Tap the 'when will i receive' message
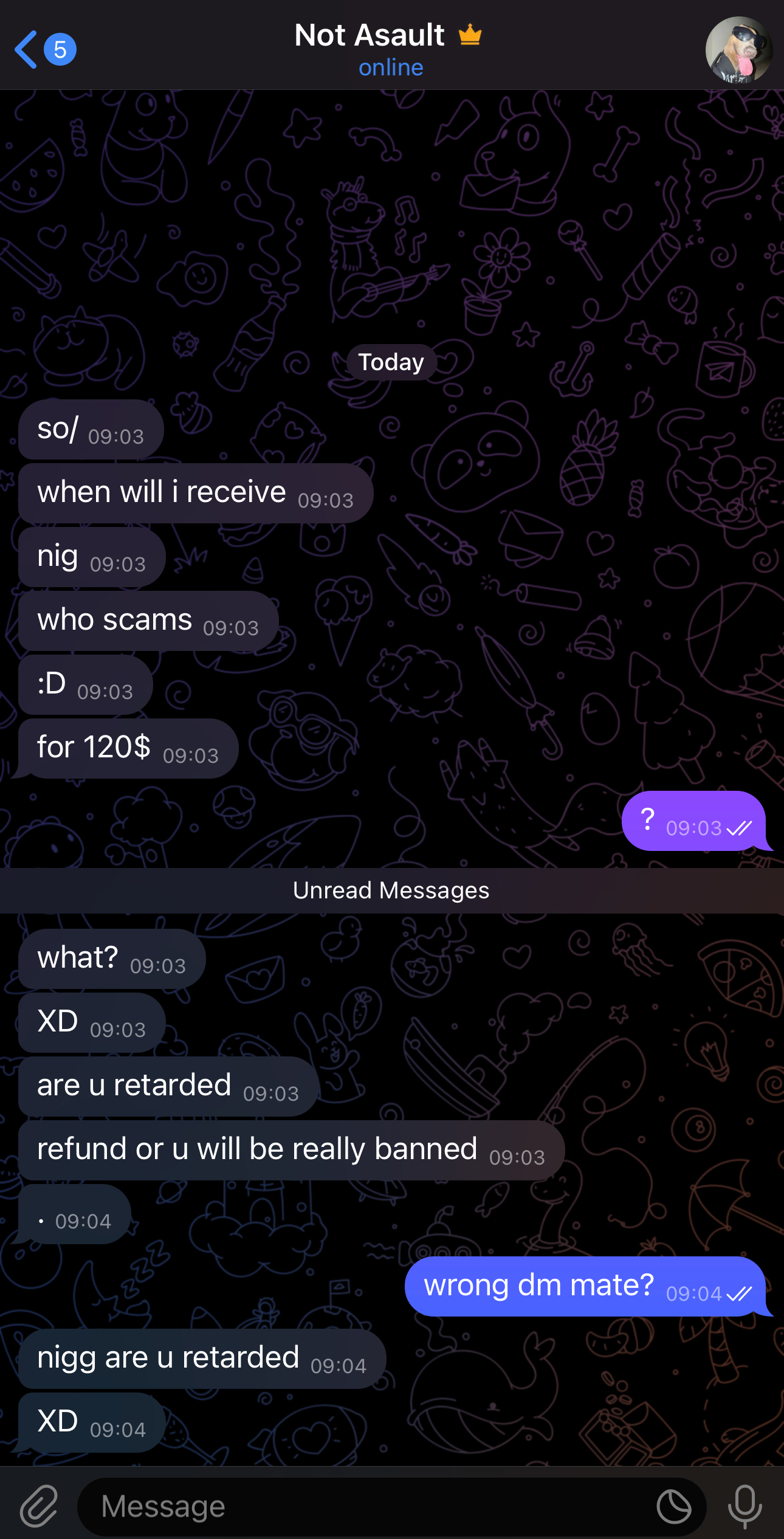Viewport: 784px width, 1539px height. point(196,493)
